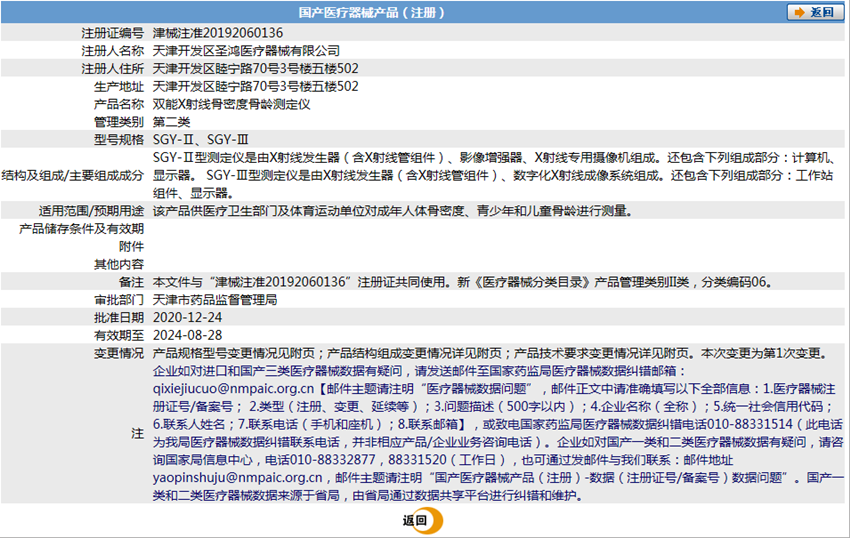
Task: Click the 注册证编号 label
Action: click(113, 33)
